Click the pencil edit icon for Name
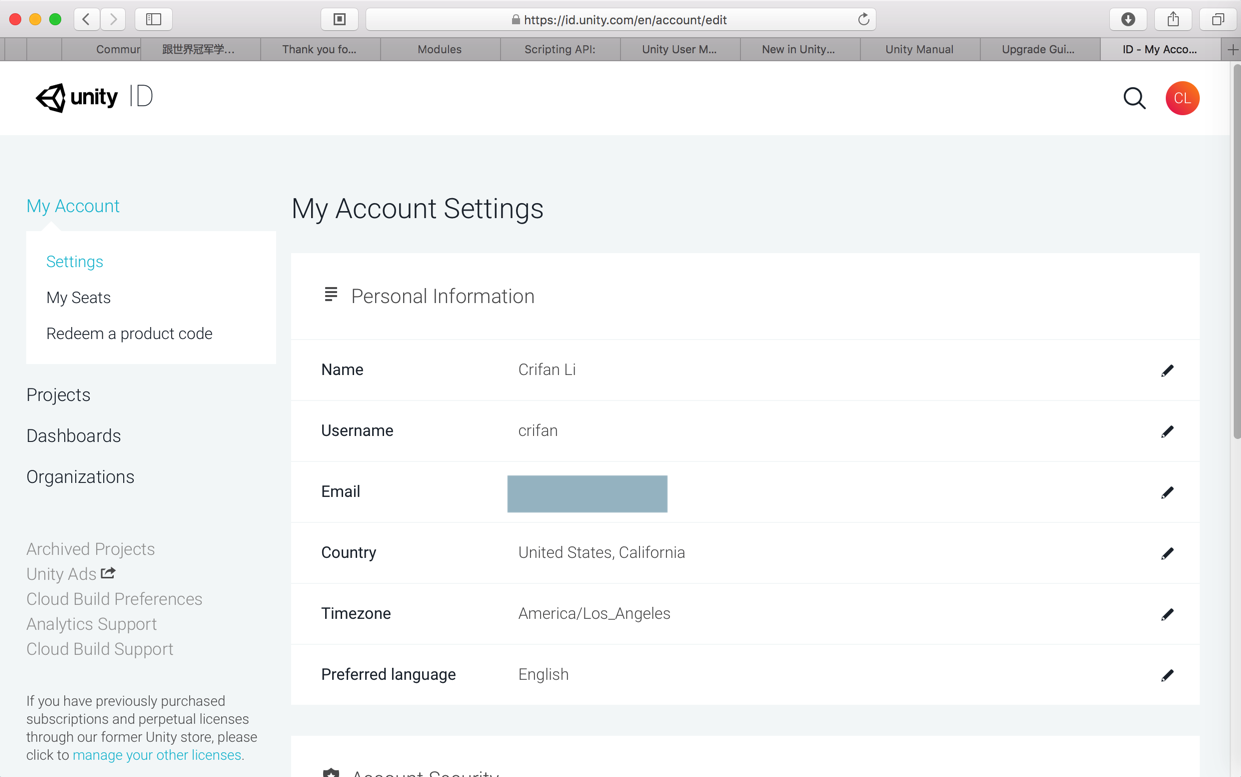The image size is (1241, 777). pos(1167,370)
